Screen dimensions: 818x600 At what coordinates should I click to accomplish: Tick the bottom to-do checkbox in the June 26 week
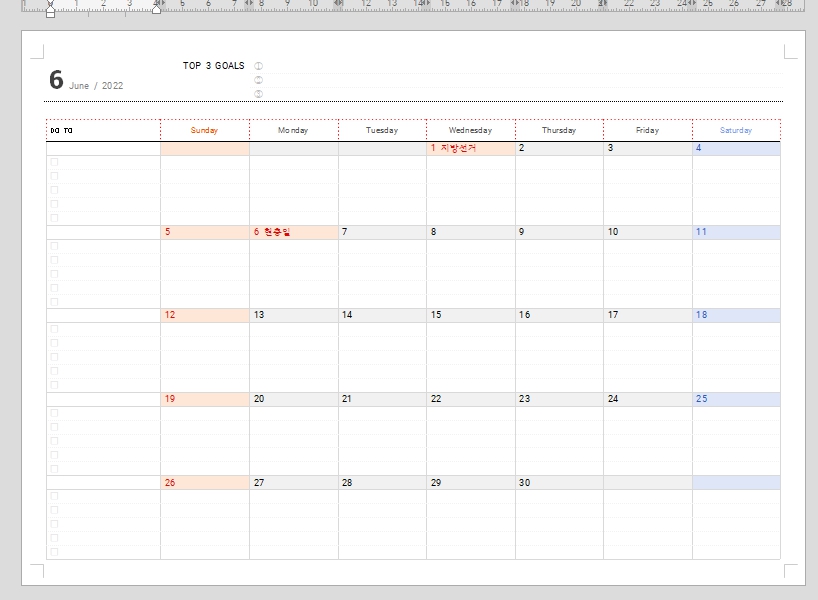pos(54,552)
